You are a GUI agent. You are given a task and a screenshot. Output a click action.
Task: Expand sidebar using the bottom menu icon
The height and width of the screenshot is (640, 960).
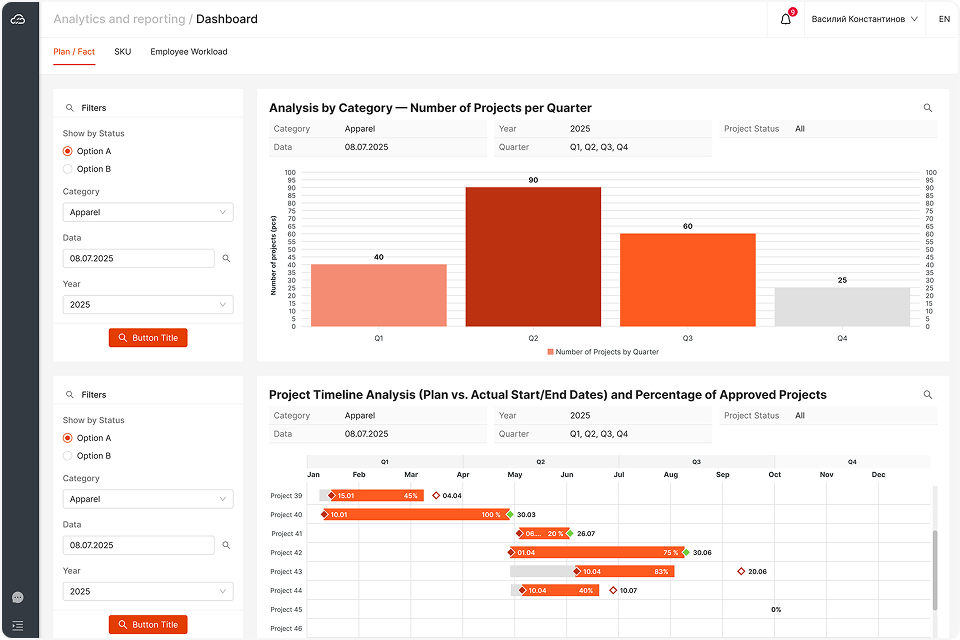(18, 625)
